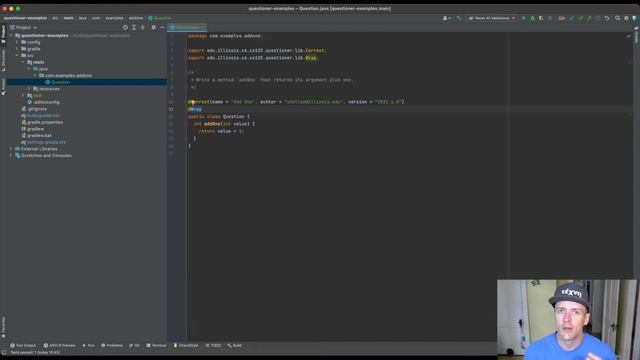Open the Gradle tab on right edge

tap(636, 35)
